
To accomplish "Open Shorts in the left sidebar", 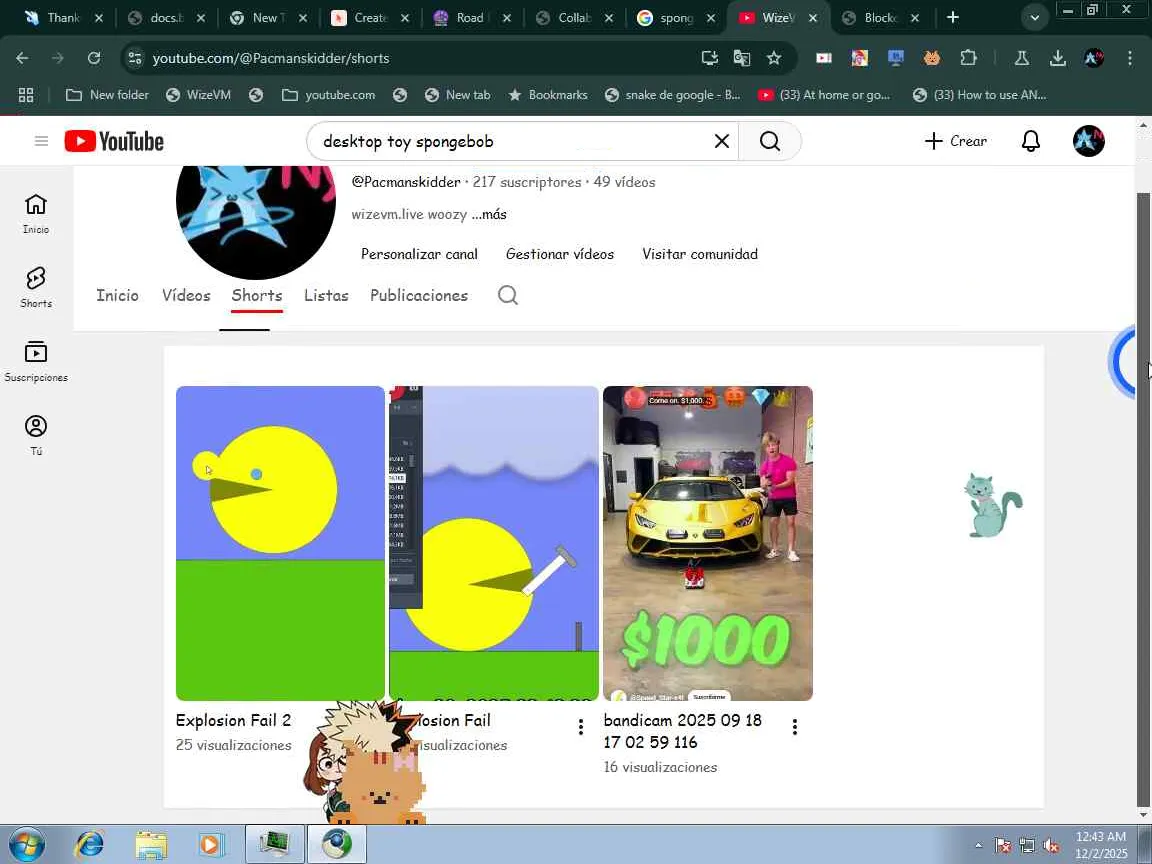I will click(x=35, y=287).
